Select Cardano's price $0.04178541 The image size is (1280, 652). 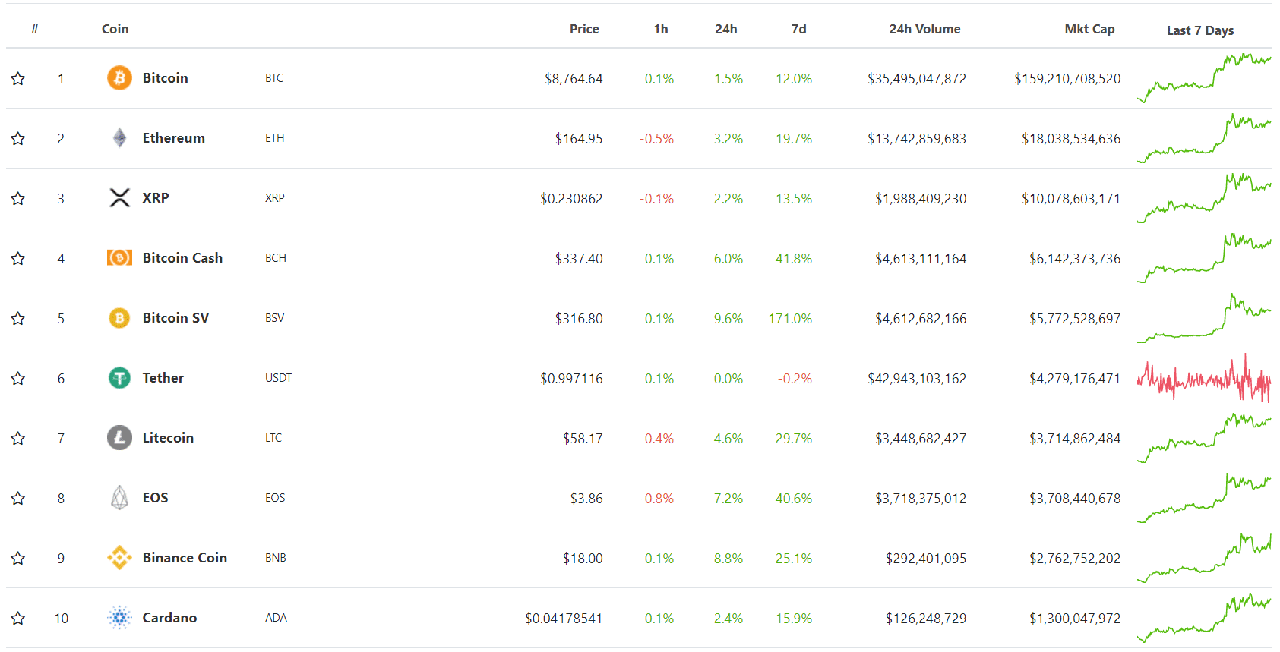point(564,618)
